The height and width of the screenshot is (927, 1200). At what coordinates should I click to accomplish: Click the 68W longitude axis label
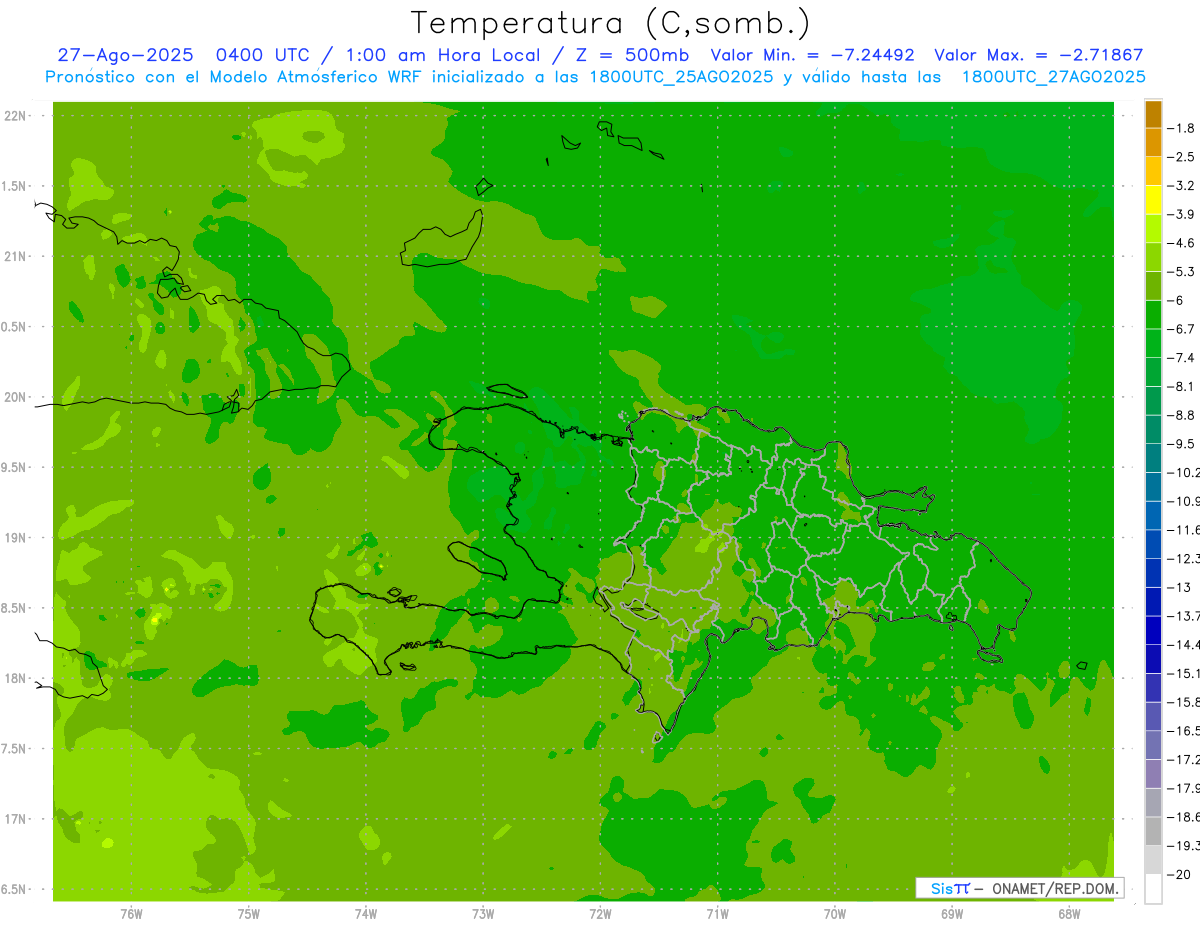point(1069,914)
